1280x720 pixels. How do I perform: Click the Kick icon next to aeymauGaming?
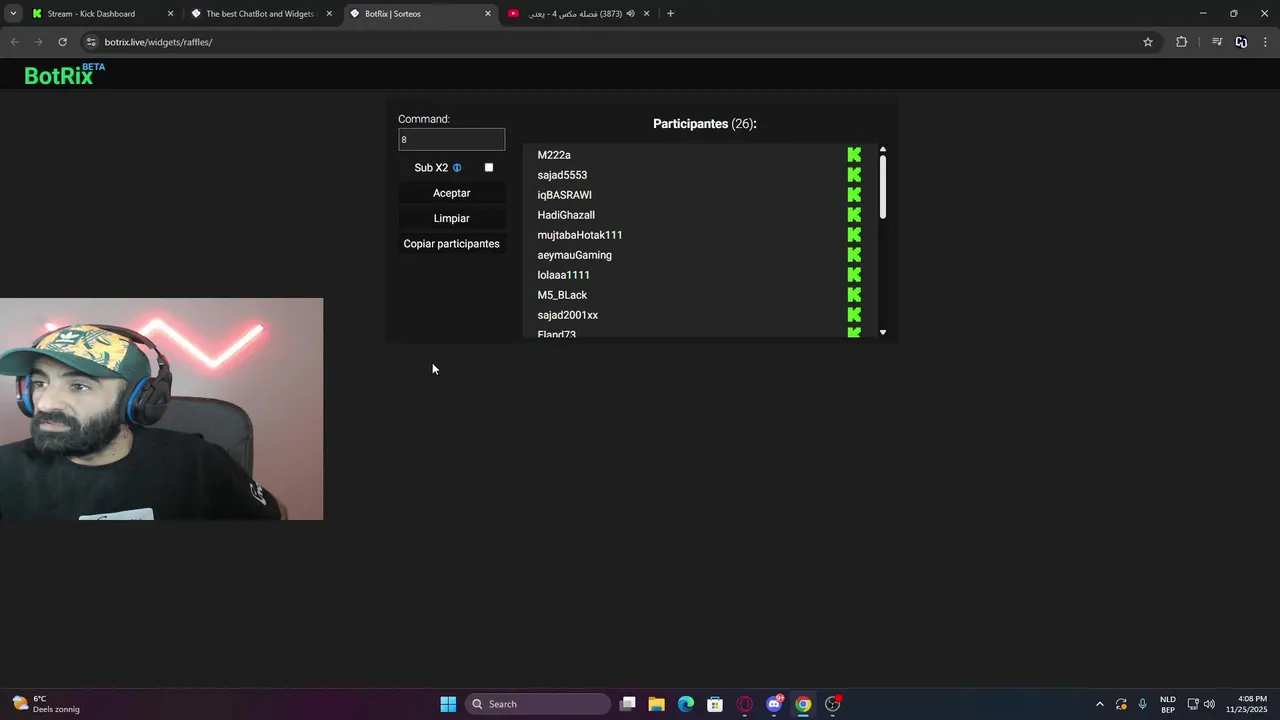pyautogui.click(x=854, y=255)
